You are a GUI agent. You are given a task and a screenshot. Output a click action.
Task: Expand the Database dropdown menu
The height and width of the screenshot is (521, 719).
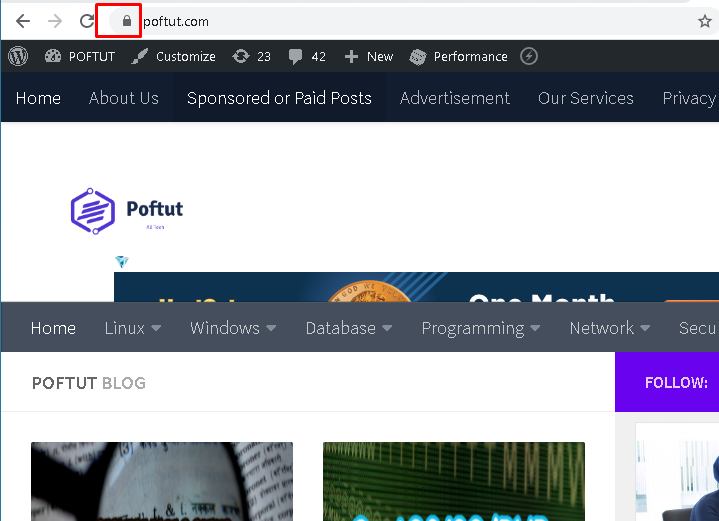click(x=349, y=328)
